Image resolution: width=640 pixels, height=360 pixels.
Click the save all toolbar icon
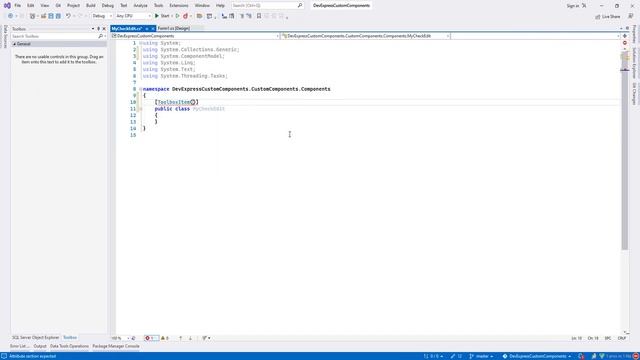(58, 16)
